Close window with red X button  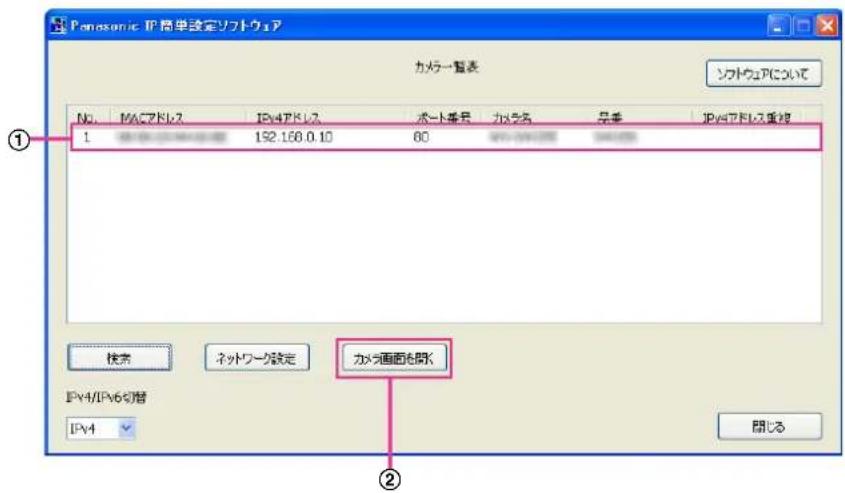click(x=827, y=25)
